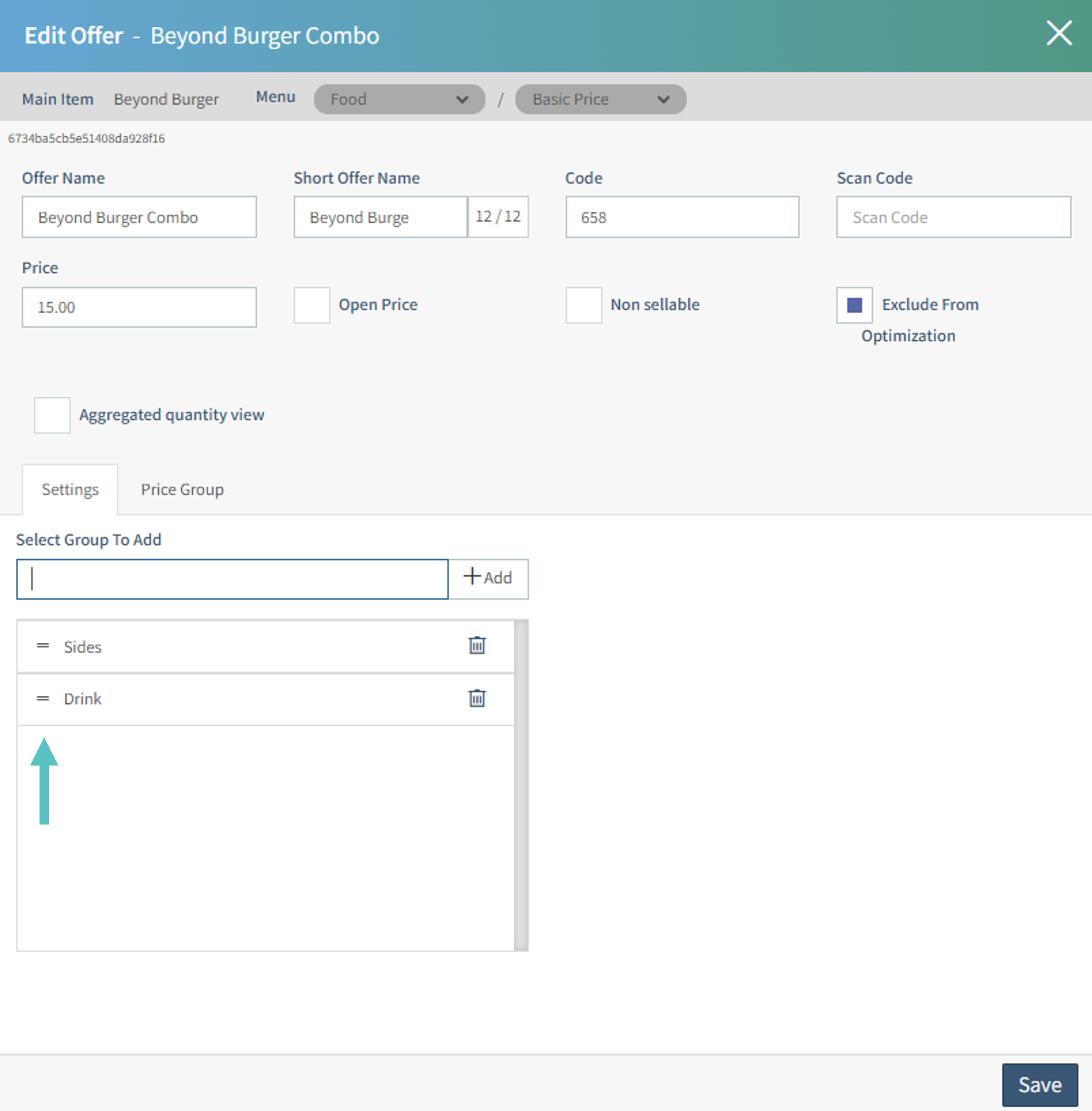Uncheck Exclude From Optimization
This screenshot has height=1111, width=1092.
(854, 305)
